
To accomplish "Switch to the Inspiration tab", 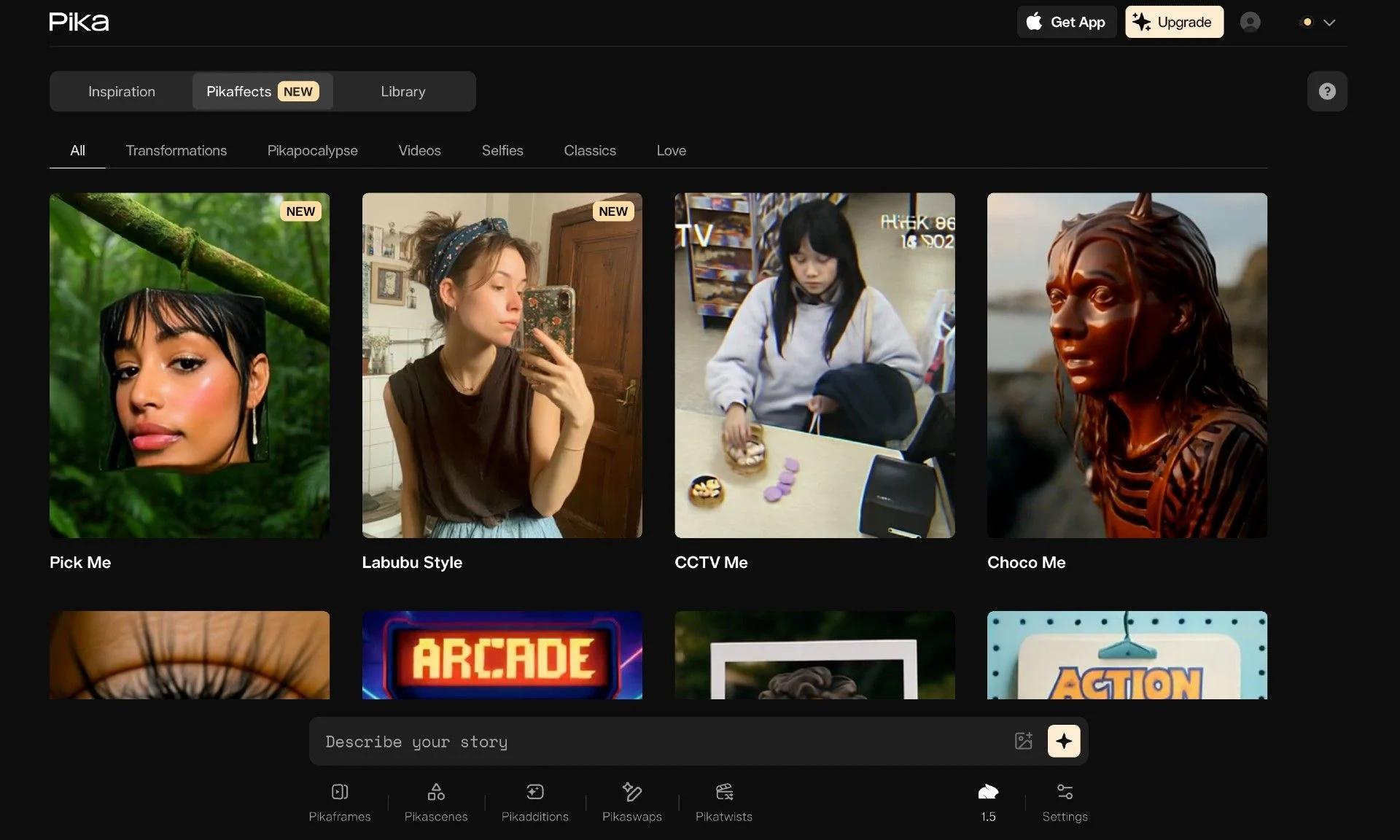I will [122, 91].
